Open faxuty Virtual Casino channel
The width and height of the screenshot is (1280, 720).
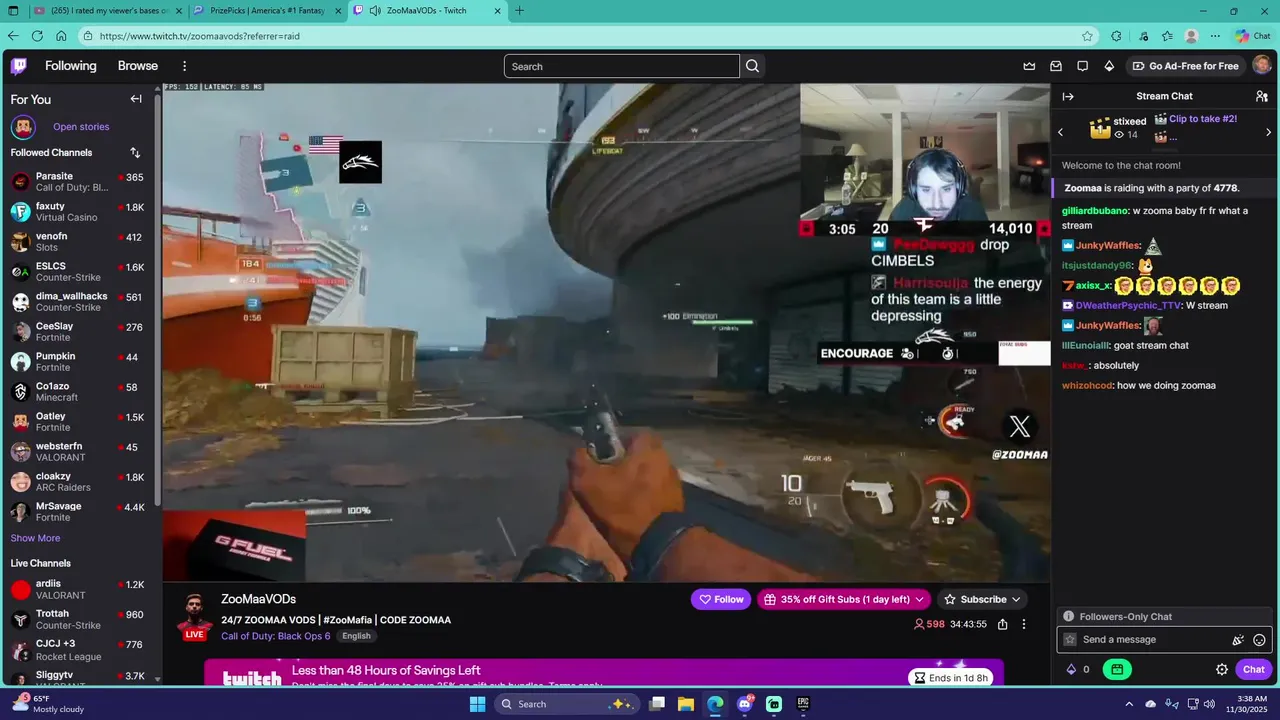point(78,212)
